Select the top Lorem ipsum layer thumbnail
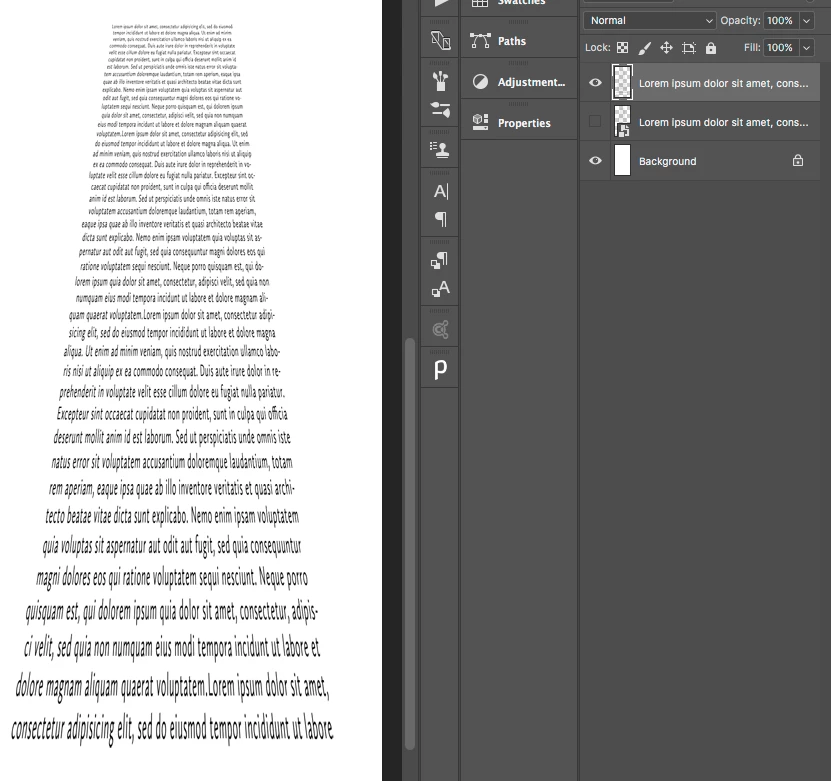The height and width of the screenshot is (781, 831). pos(622,82)
